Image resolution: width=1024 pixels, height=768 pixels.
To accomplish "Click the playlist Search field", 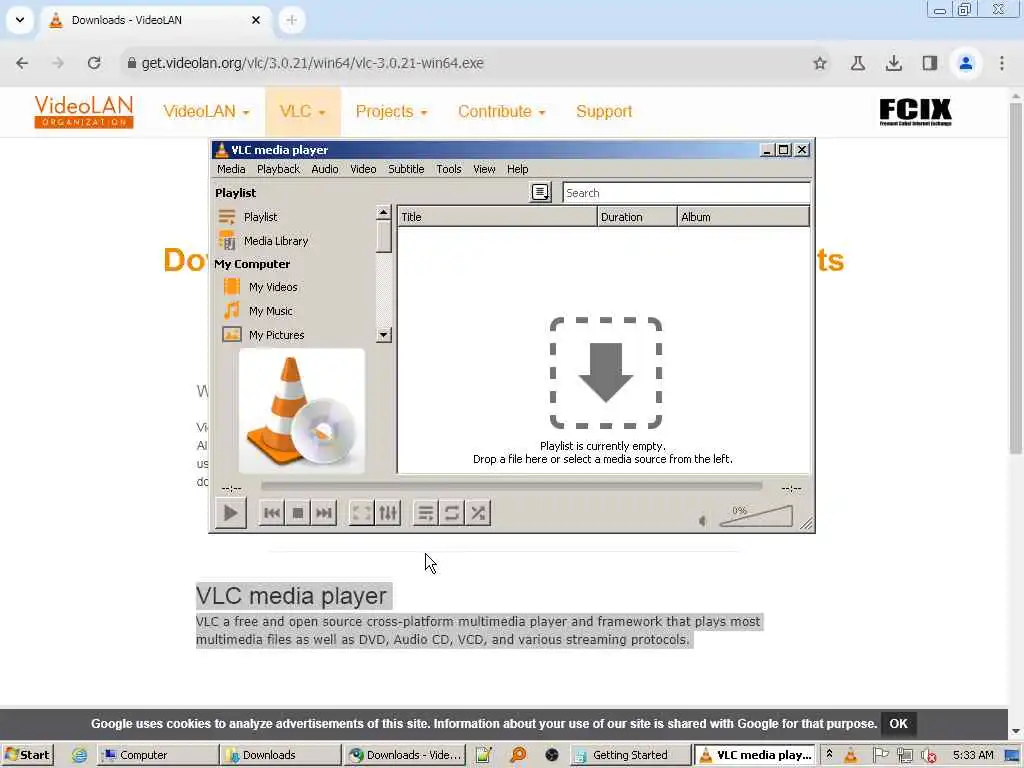I will pos(686,193).
